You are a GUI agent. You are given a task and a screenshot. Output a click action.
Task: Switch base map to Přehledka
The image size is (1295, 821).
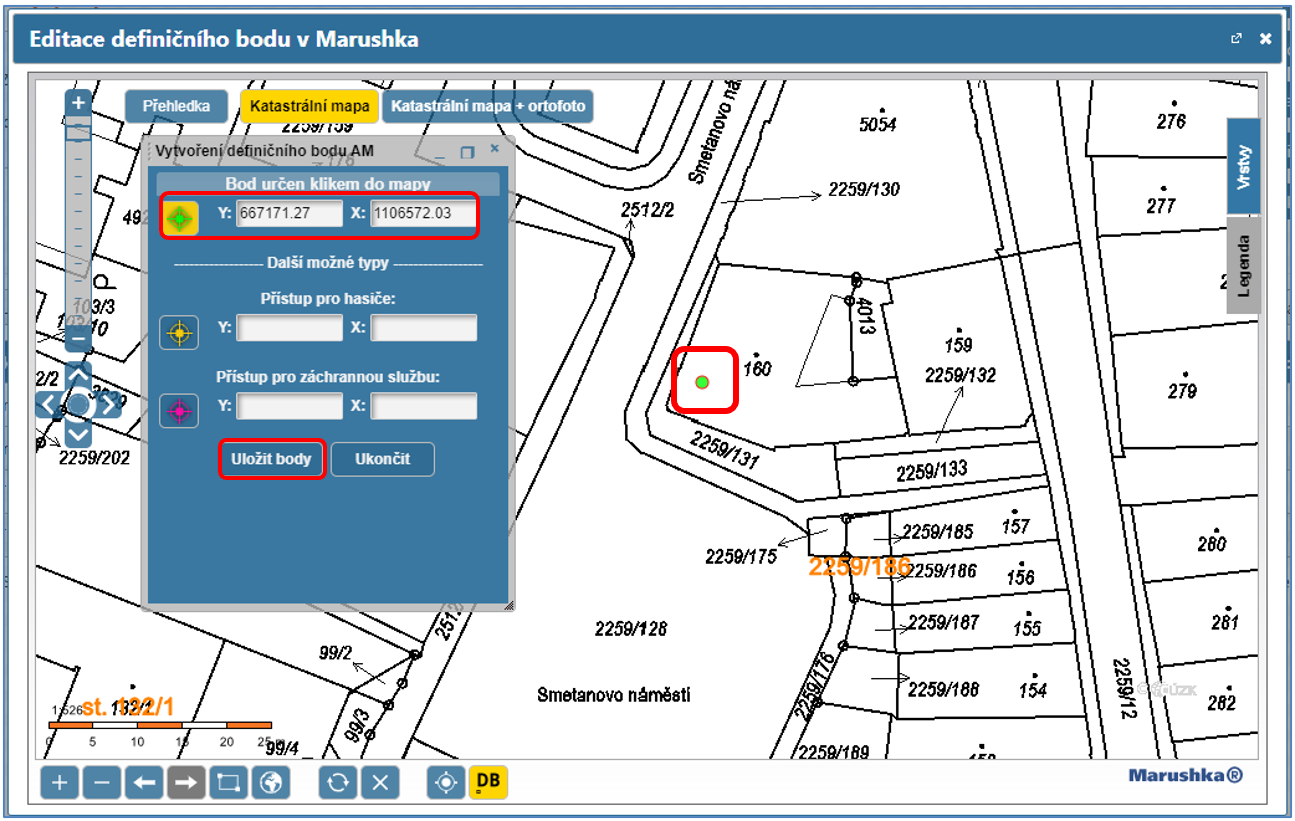pos(176,106)
